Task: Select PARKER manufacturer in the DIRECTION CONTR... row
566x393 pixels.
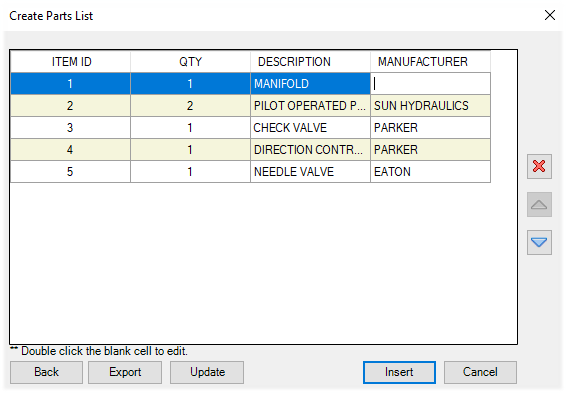Action: pos(430,150)
